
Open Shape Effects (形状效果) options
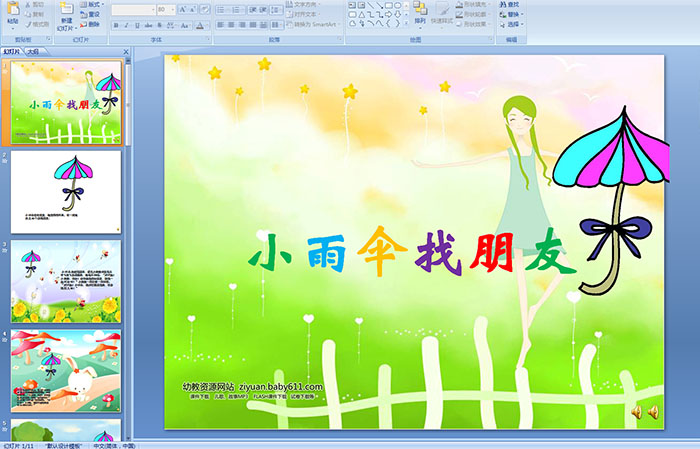pyautogui.click(x=473, y=24)
